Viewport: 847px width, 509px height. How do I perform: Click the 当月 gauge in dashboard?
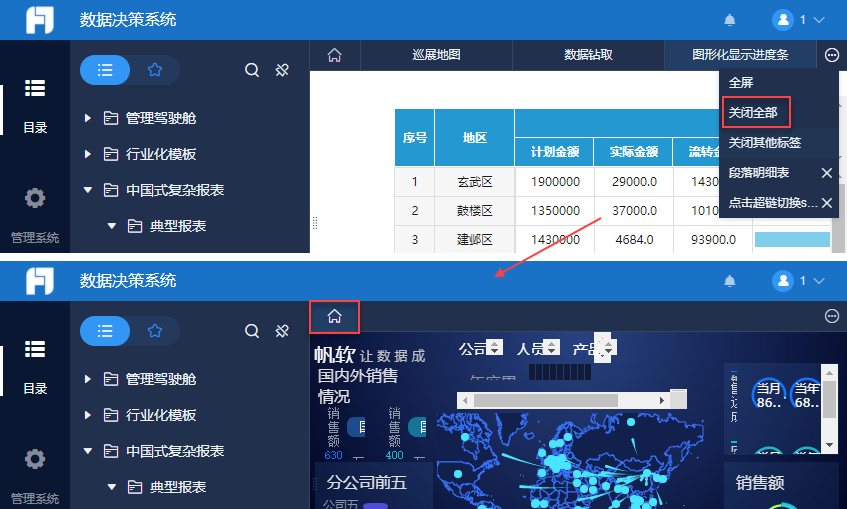pyautogui.click(x=768, y=394)
